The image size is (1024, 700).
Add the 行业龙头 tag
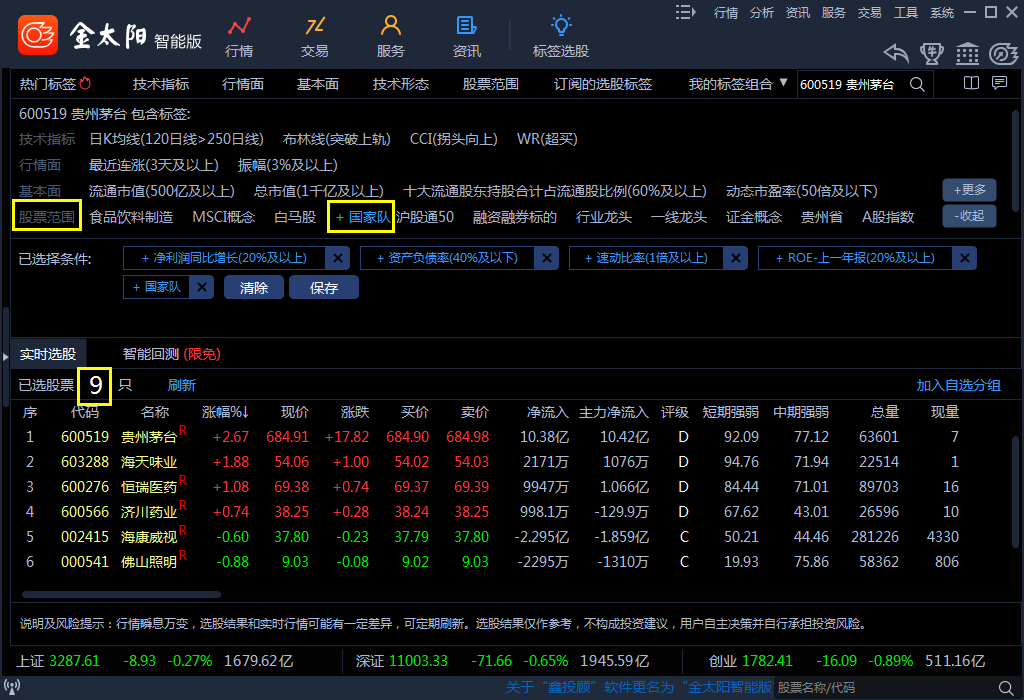[x=603, y=217]
